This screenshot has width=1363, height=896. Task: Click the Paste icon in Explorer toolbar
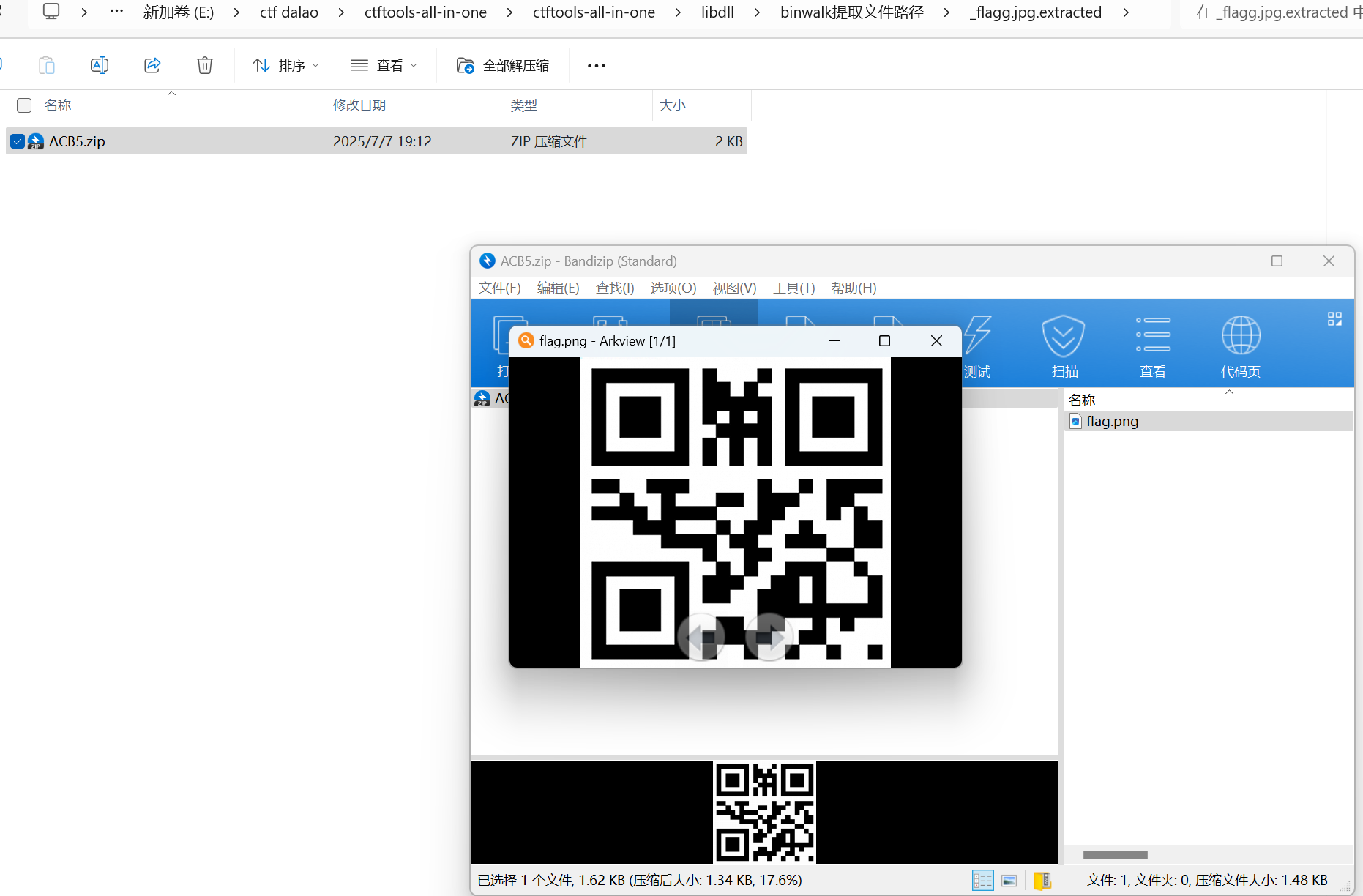[47, 65]
